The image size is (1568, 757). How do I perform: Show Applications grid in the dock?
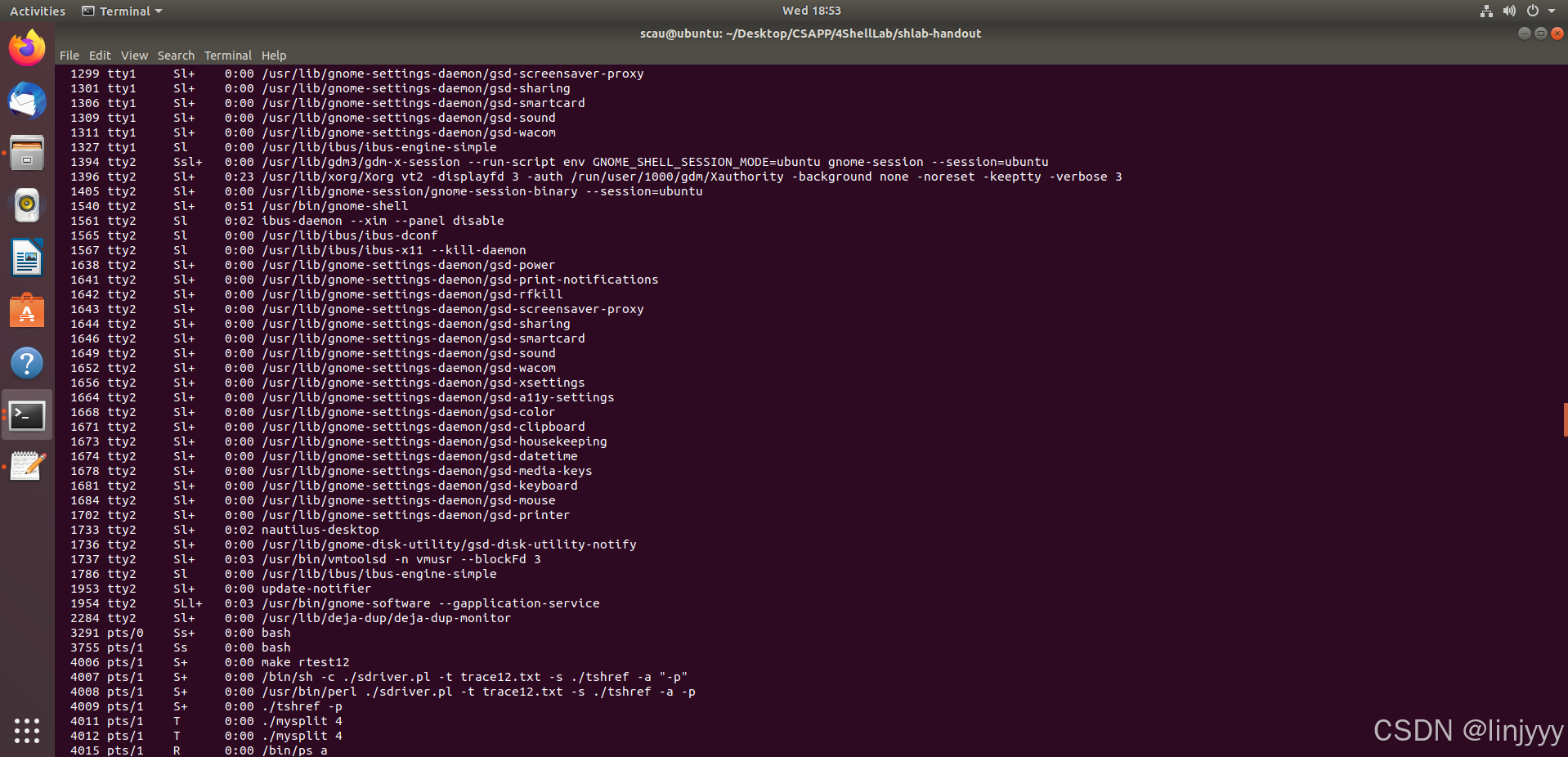point(27,730)
